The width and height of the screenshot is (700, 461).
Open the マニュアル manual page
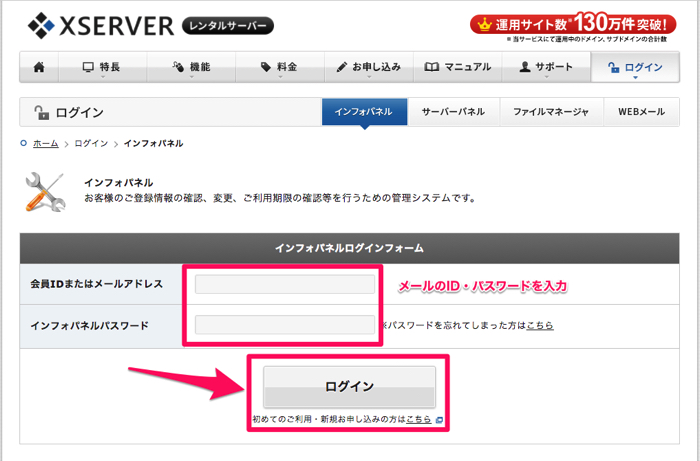click(x=458, y=67)
